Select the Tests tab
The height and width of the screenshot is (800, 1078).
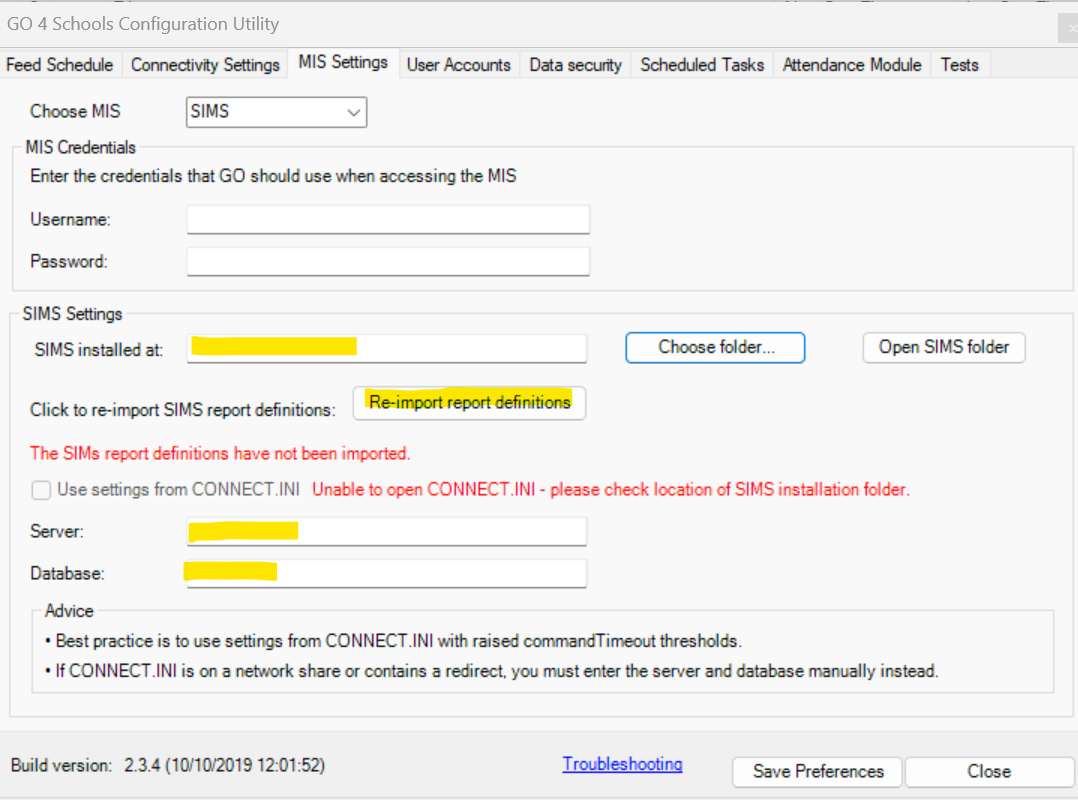coord(960,65)
